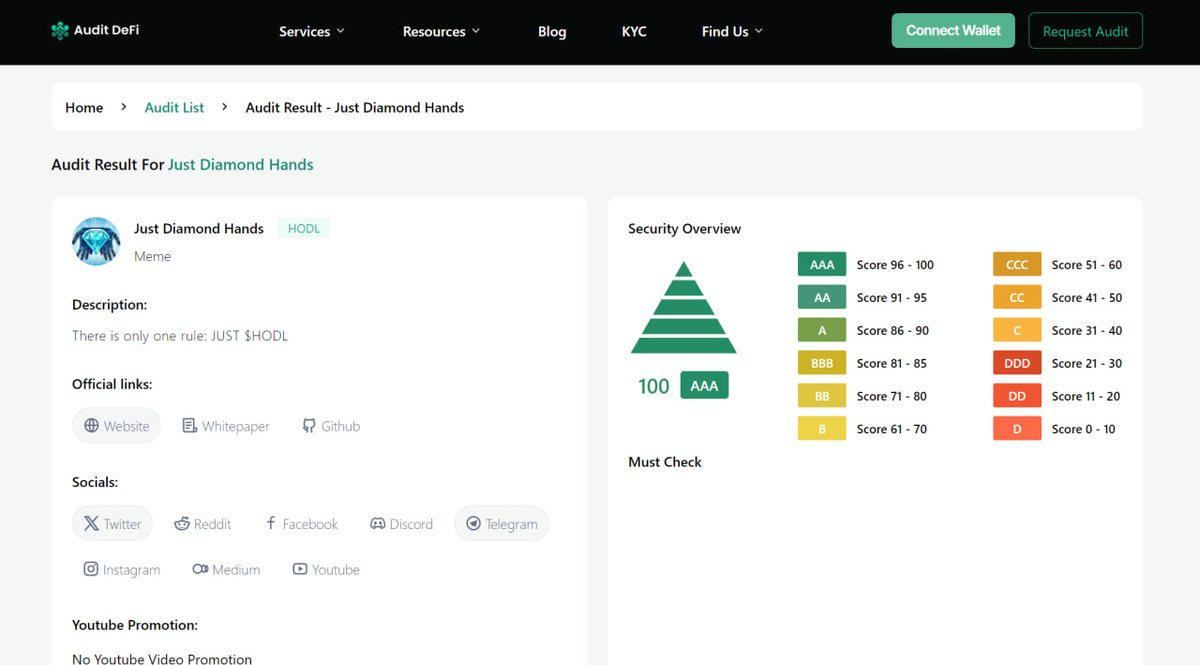Click the Connect Wallet button

pyautogui.click(x=952, y=30)
